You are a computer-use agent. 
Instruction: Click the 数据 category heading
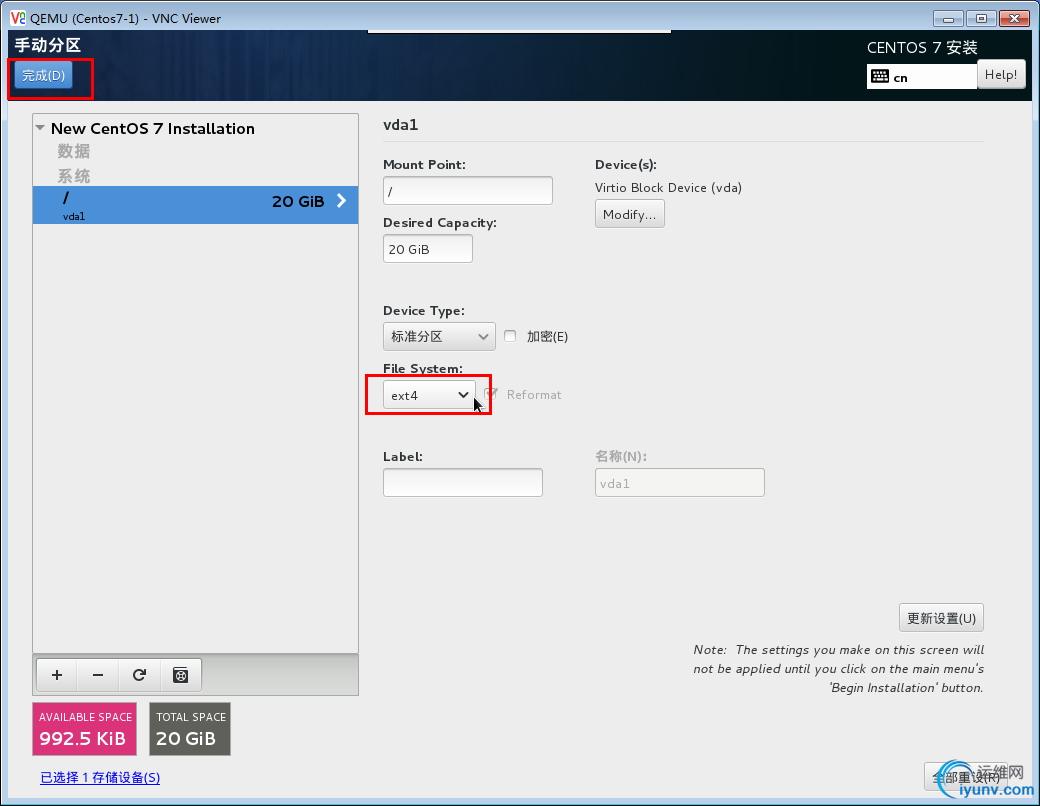74,151
